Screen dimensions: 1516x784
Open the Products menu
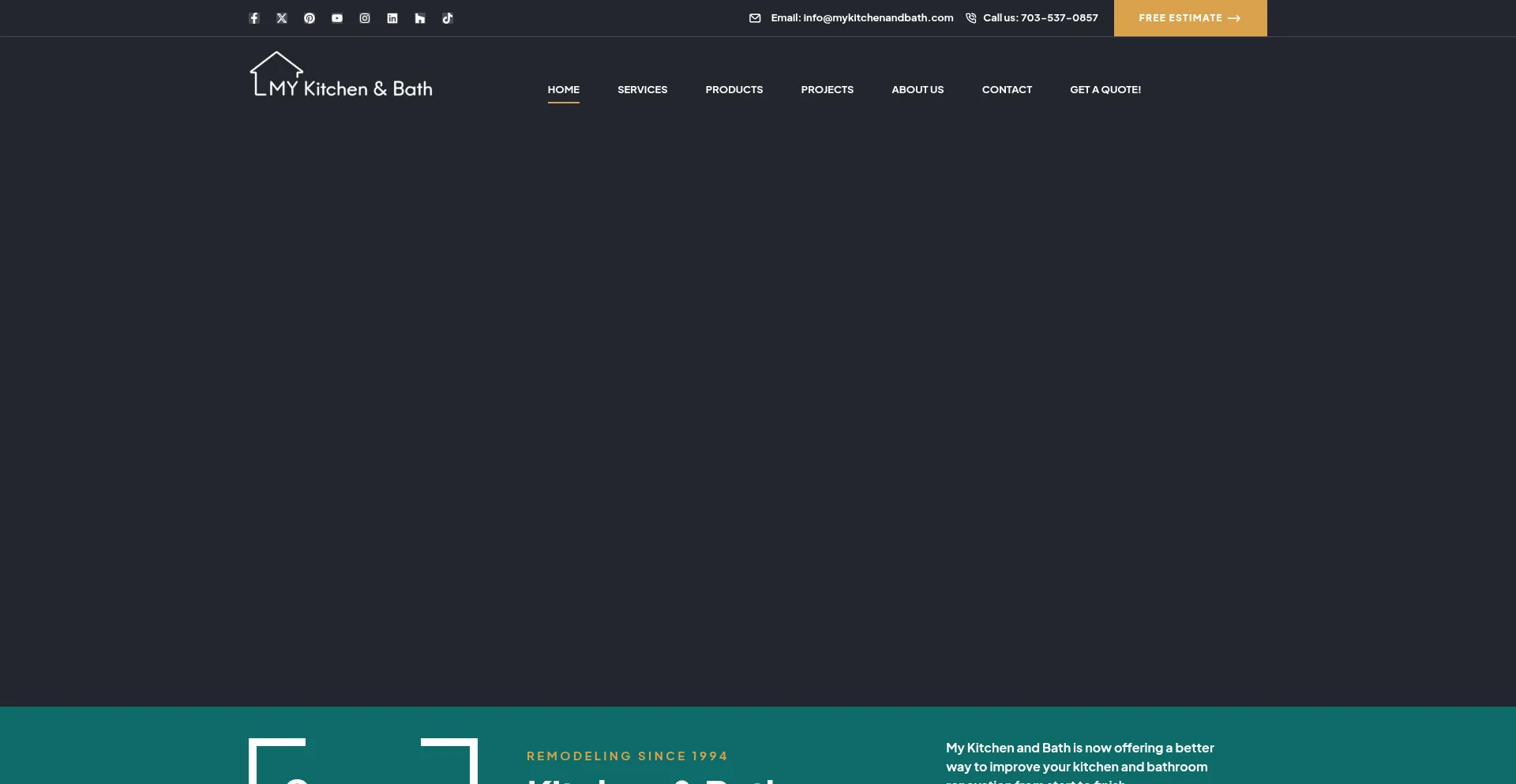734,90
